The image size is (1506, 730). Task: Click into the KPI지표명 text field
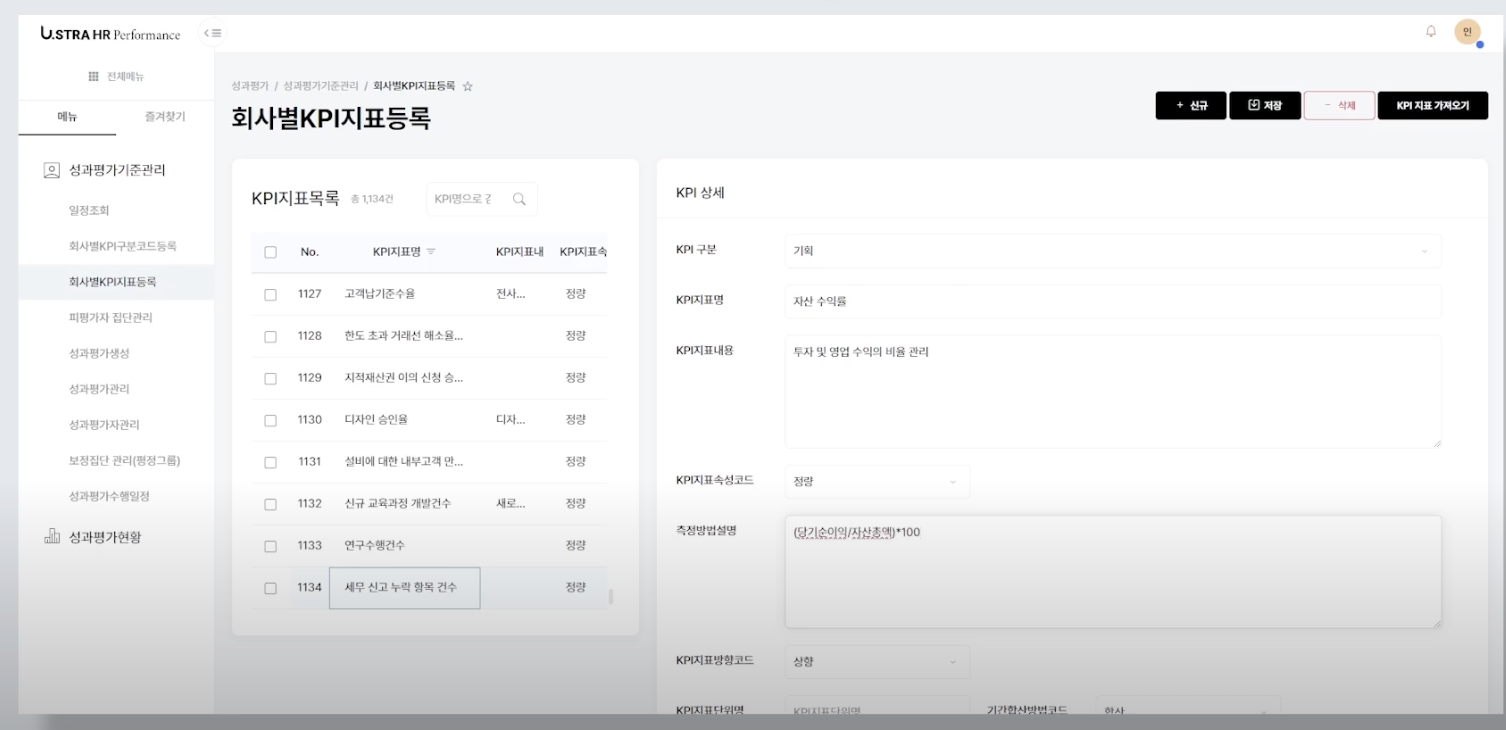(x=1112, y=301)
